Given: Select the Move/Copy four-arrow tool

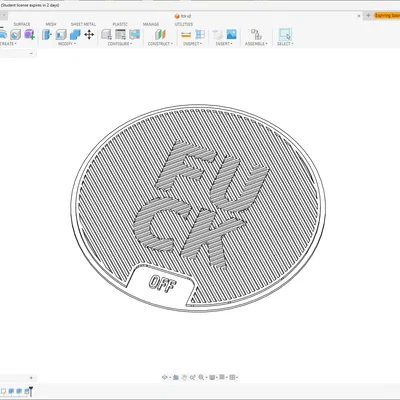Looking at the screenshot, I should pyautogui.click(x=89, y=34).
